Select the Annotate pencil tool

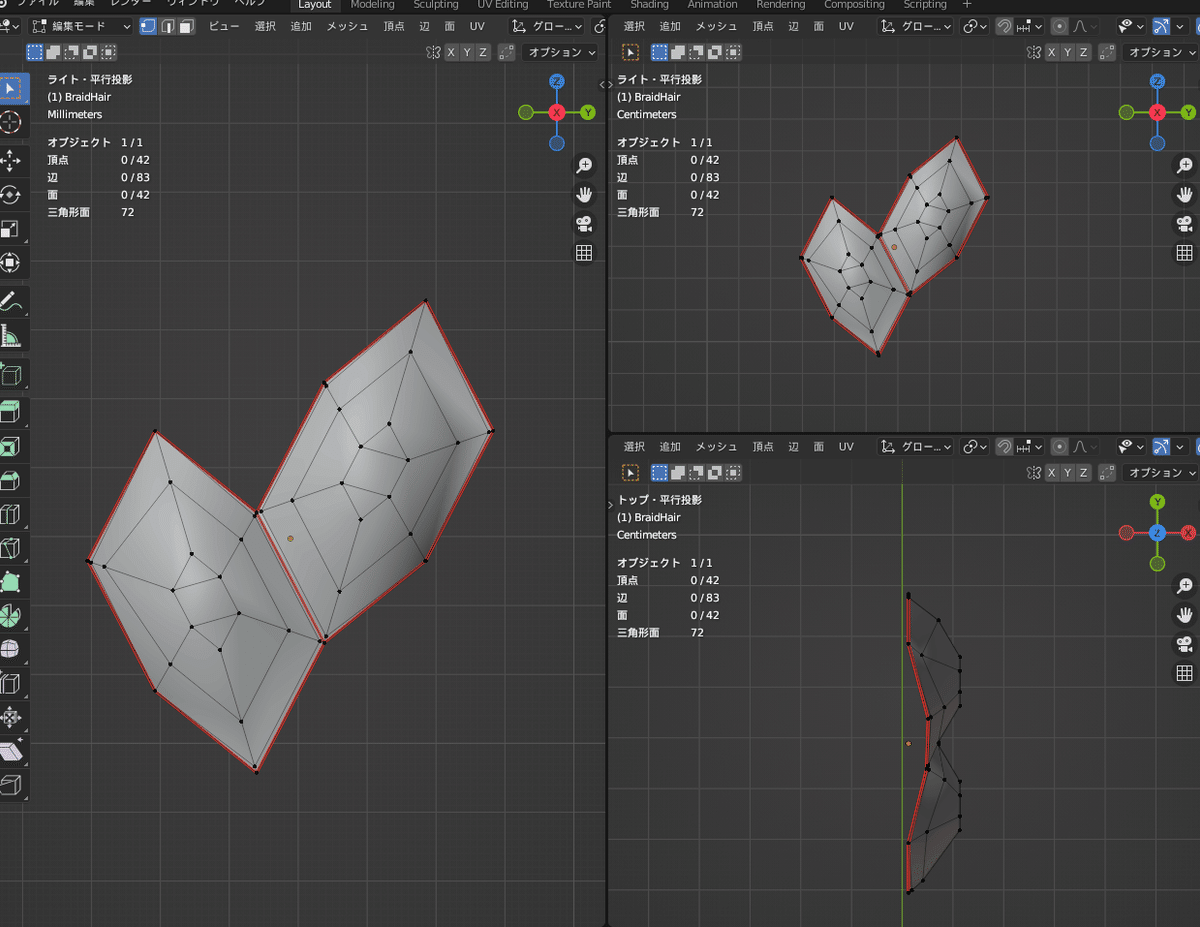(x=11, y=301)
